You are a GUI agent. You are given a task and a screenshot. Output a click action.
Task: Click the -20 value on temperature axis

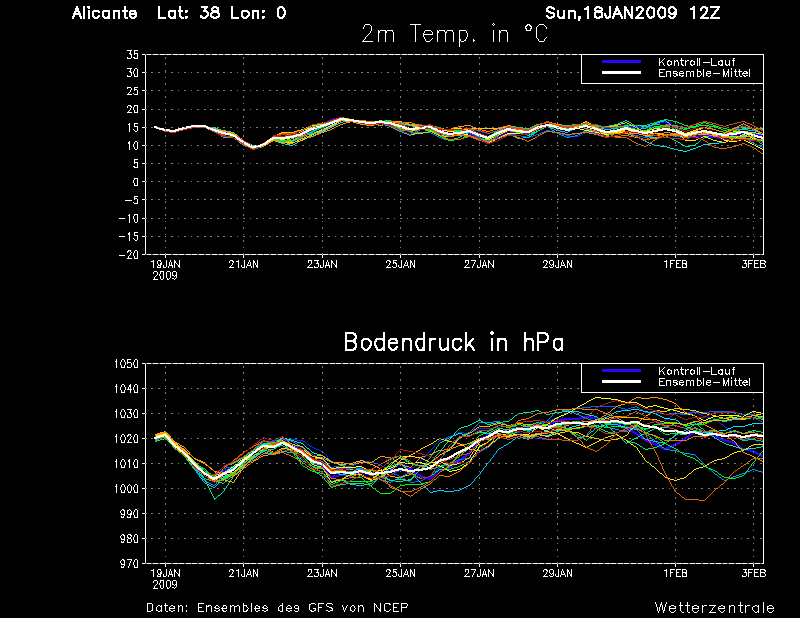tap(129, 255)
